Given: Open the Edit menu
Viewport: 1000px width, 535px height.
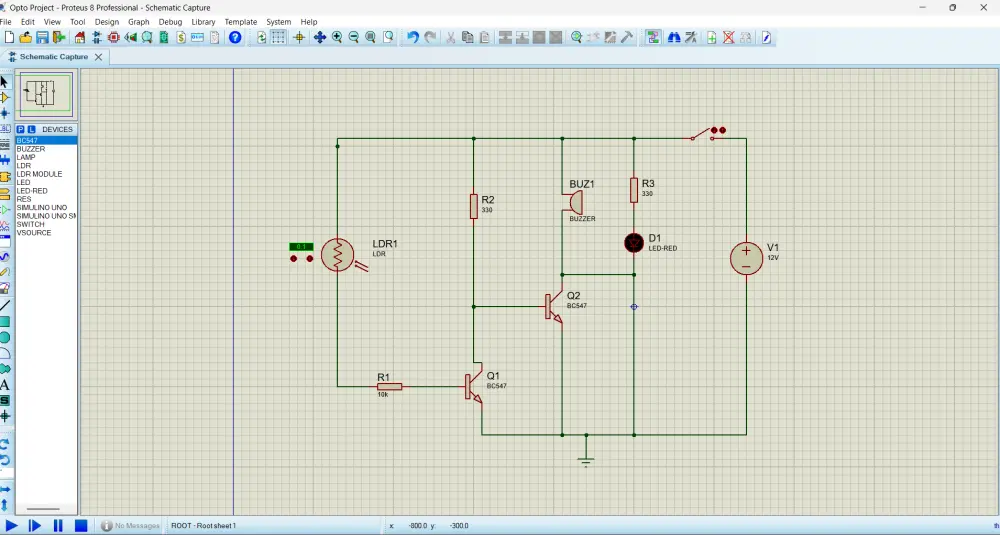Looking at the screenshot, I should click(27, 22).
